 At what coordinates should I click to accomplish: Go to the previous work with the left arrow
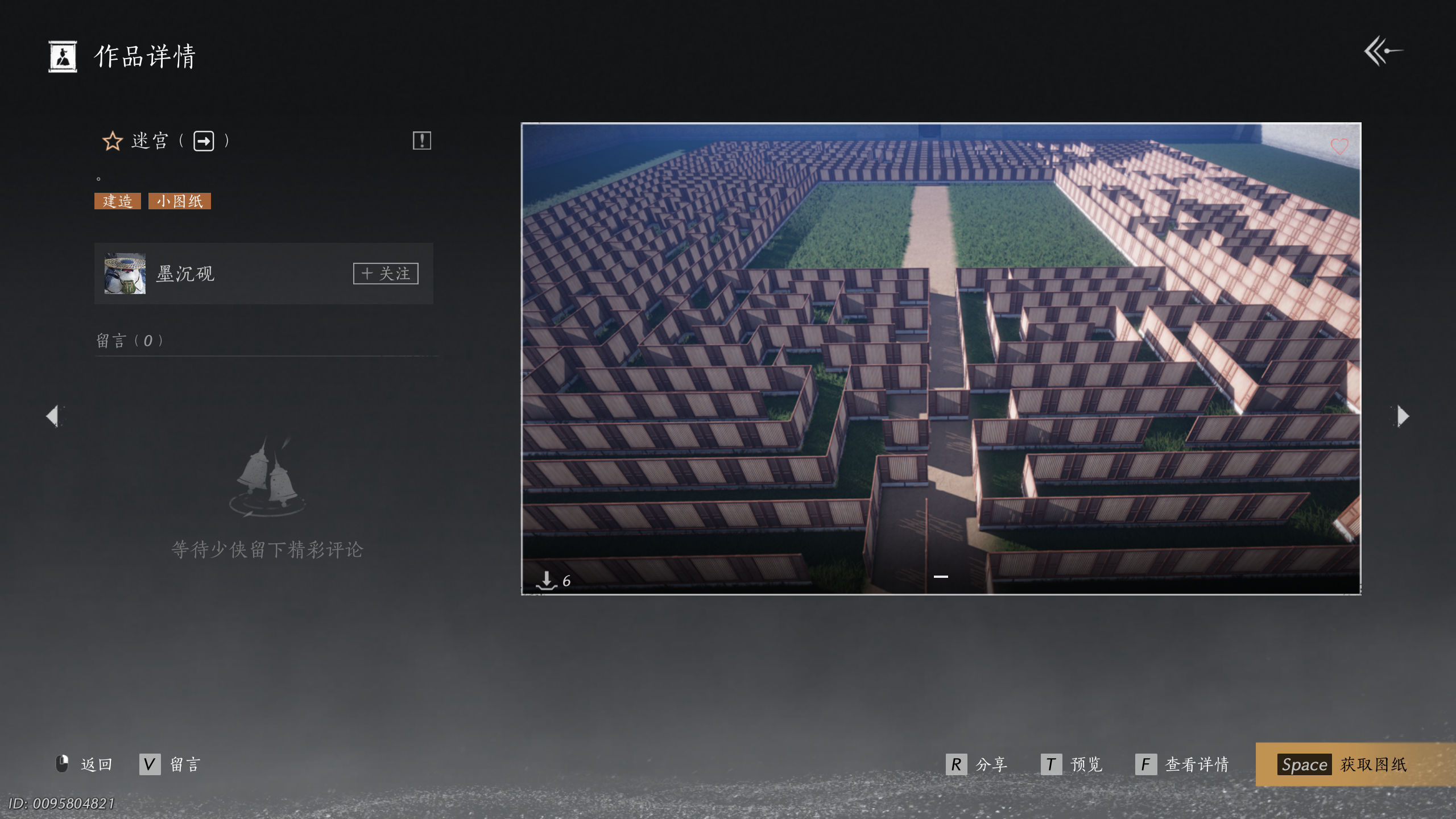53,416
